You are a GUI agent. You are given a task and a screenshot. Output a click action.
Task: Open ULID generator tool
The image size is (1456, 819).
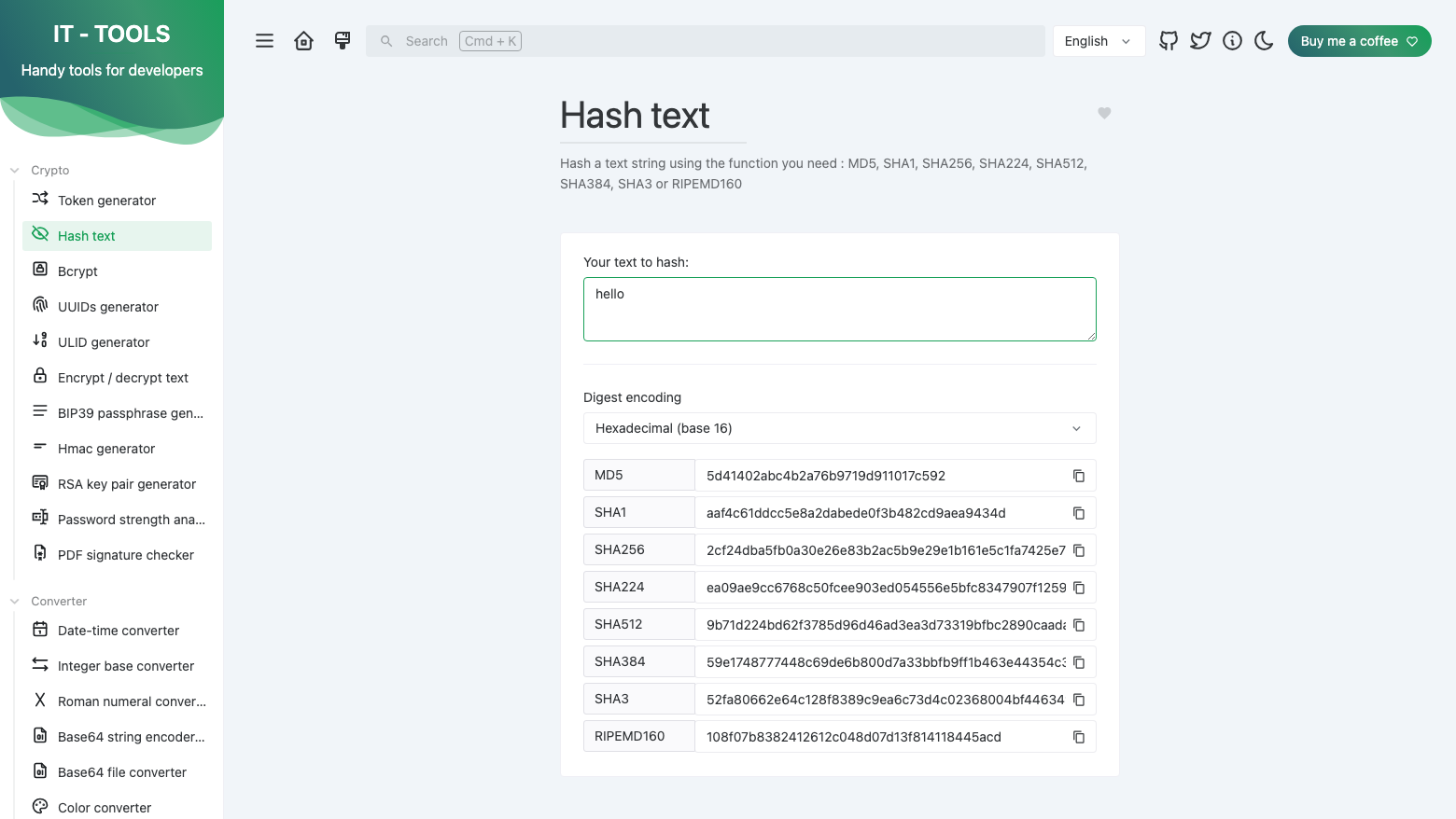tap(117, 342)
